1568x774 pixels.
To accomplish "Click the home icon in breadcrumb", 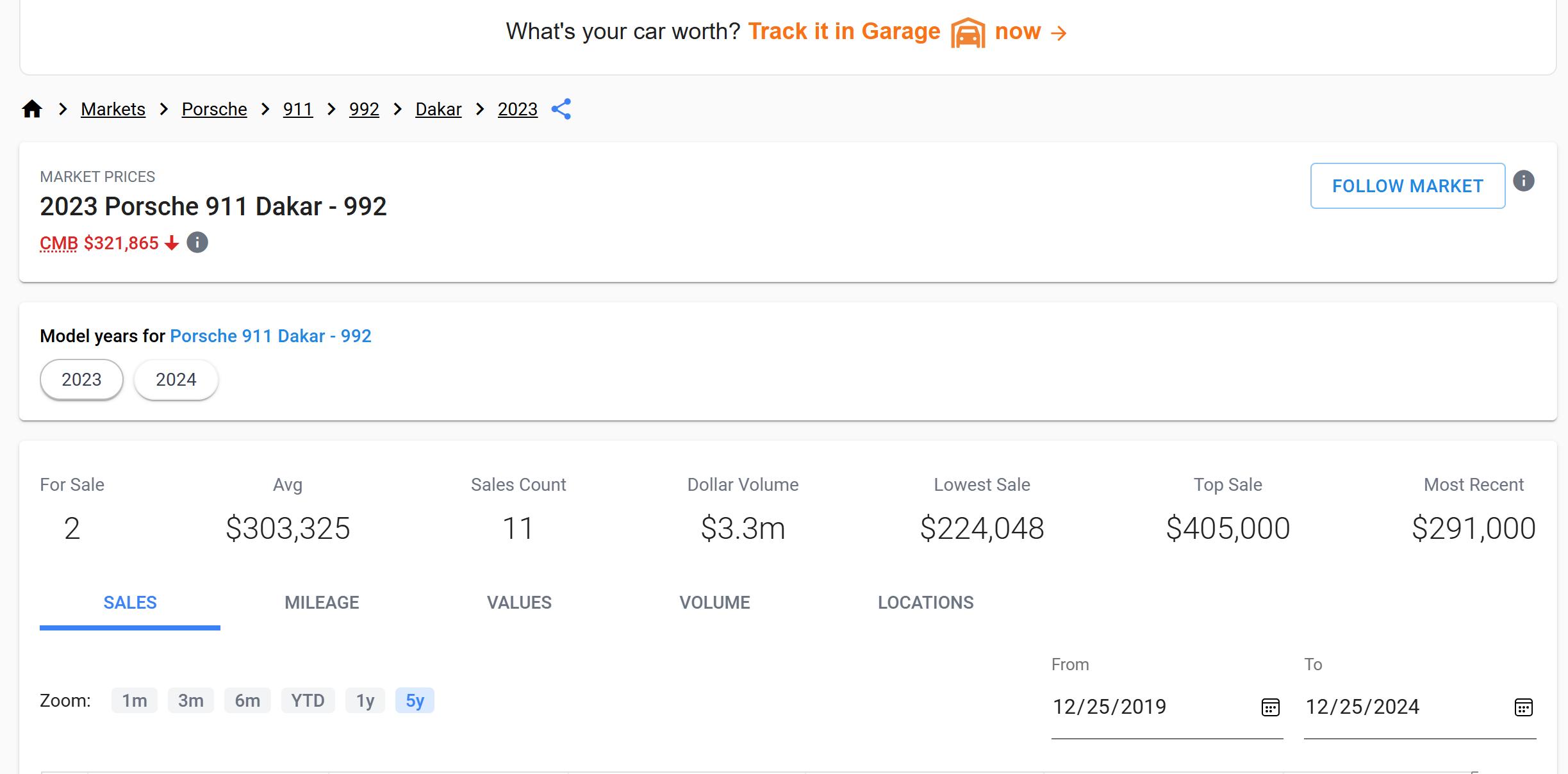I will (32, 109).
